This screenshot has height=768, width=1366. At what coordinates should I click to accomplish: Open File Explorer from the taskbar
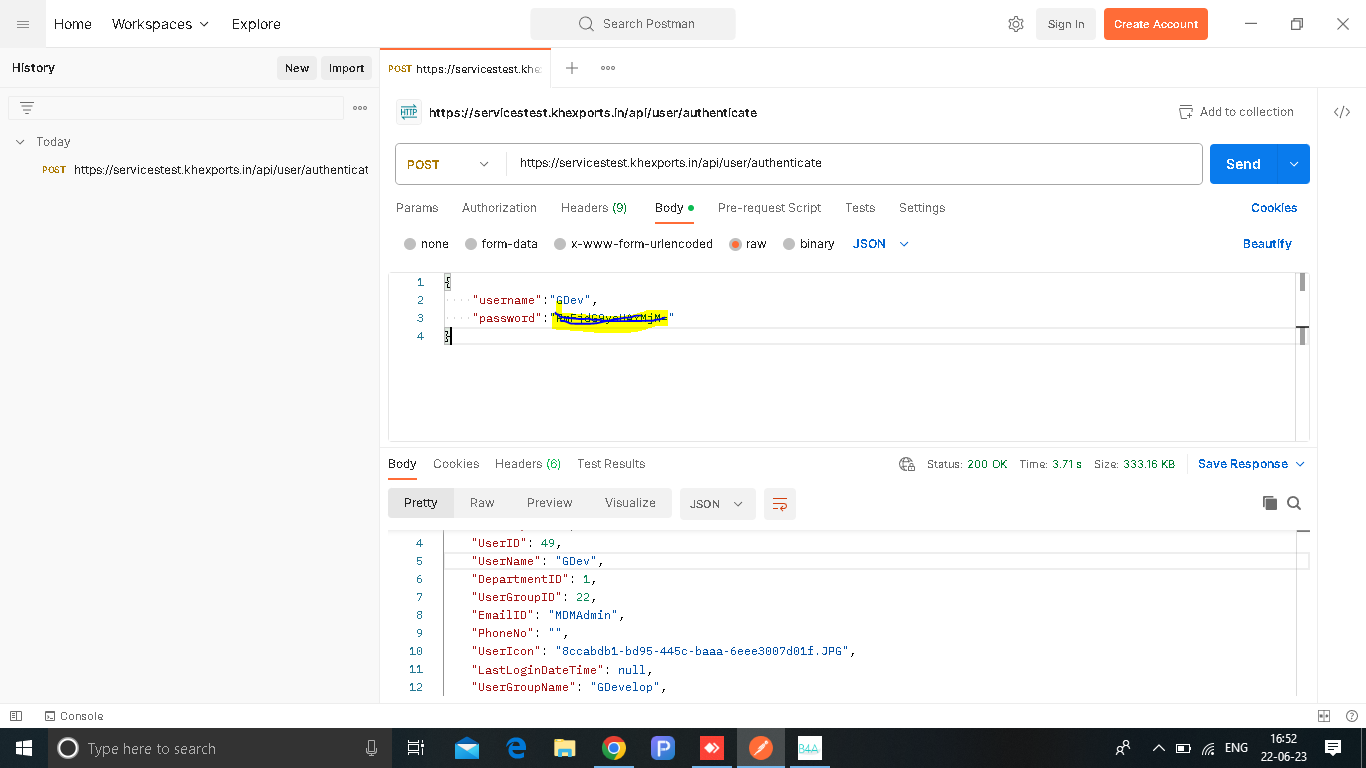pyautogui.click(x=565, y=748)
